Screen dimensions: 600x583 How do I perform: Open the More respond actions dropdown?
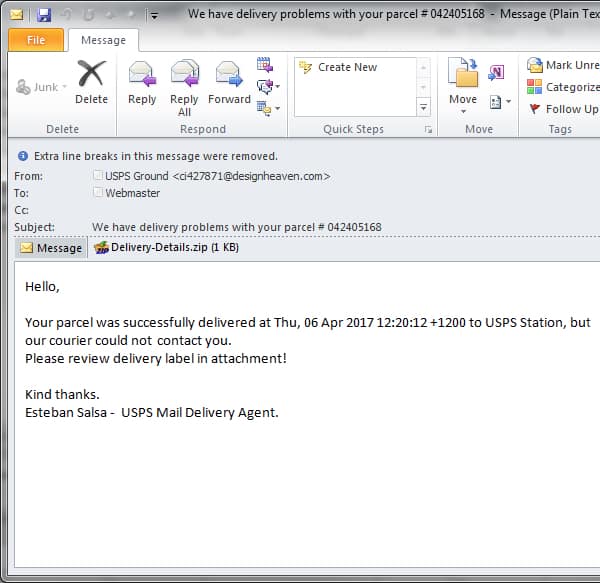point(269,108)
